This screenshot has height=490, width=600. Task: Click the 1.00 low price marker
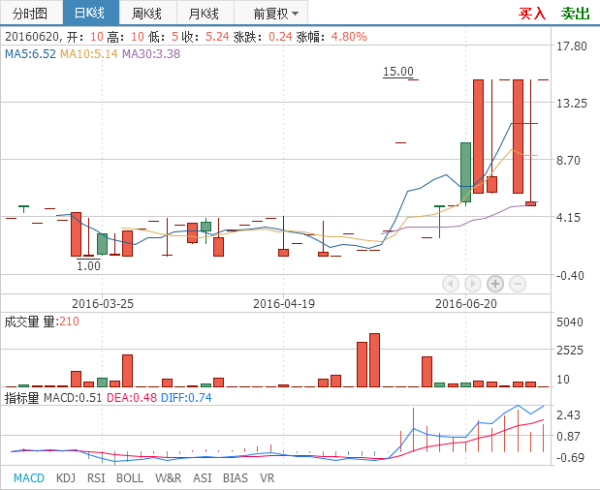[x=88, y=266]
